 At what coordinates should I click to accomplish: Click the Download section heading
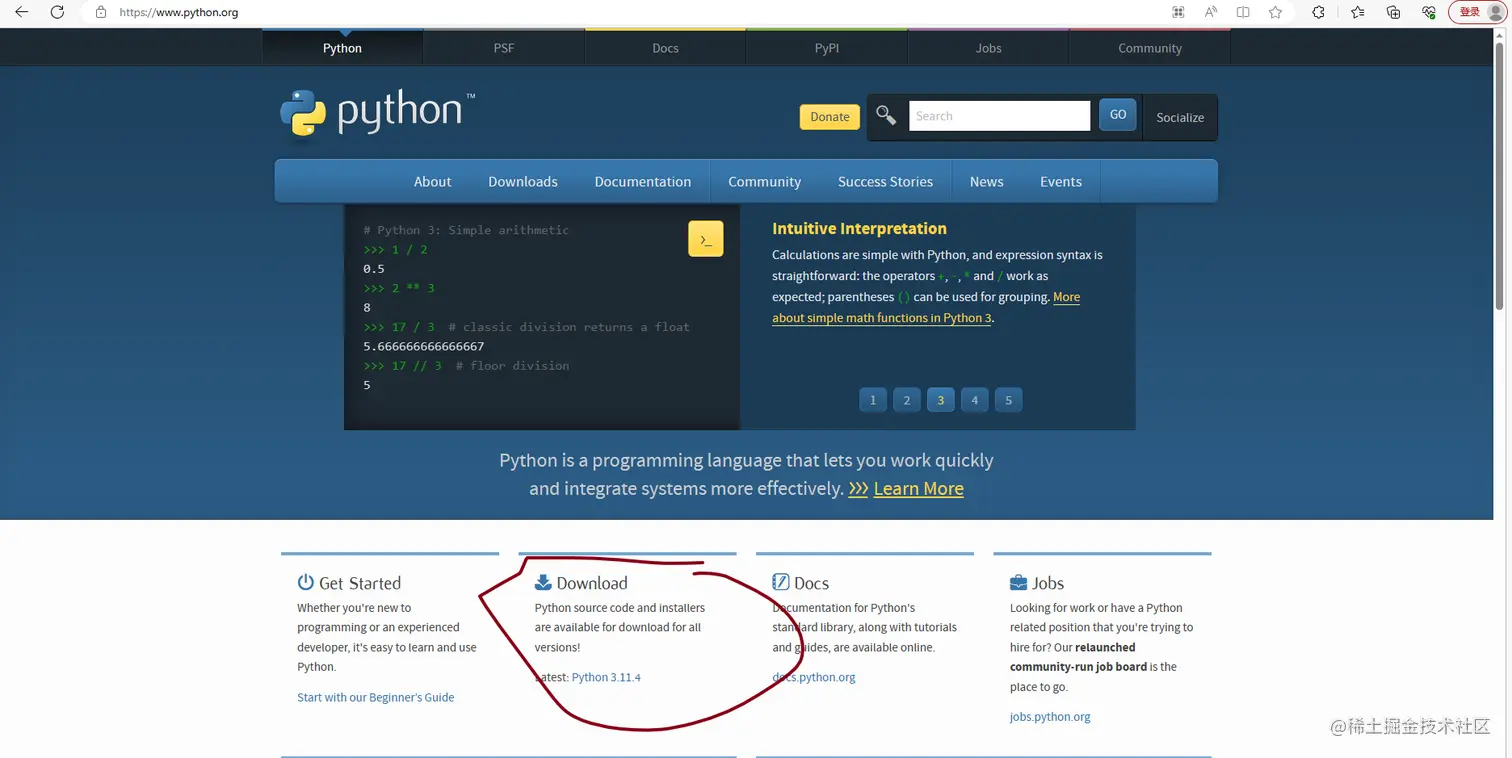point(592,583)
